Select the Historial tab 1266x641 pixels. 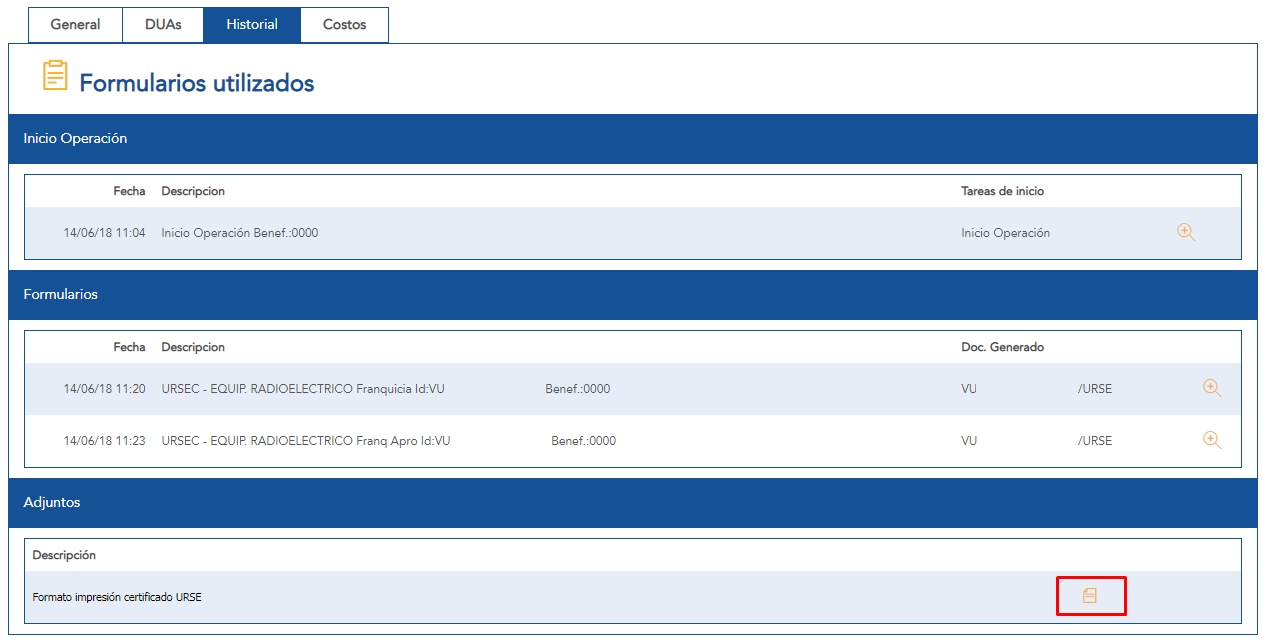tap(252, 25)
